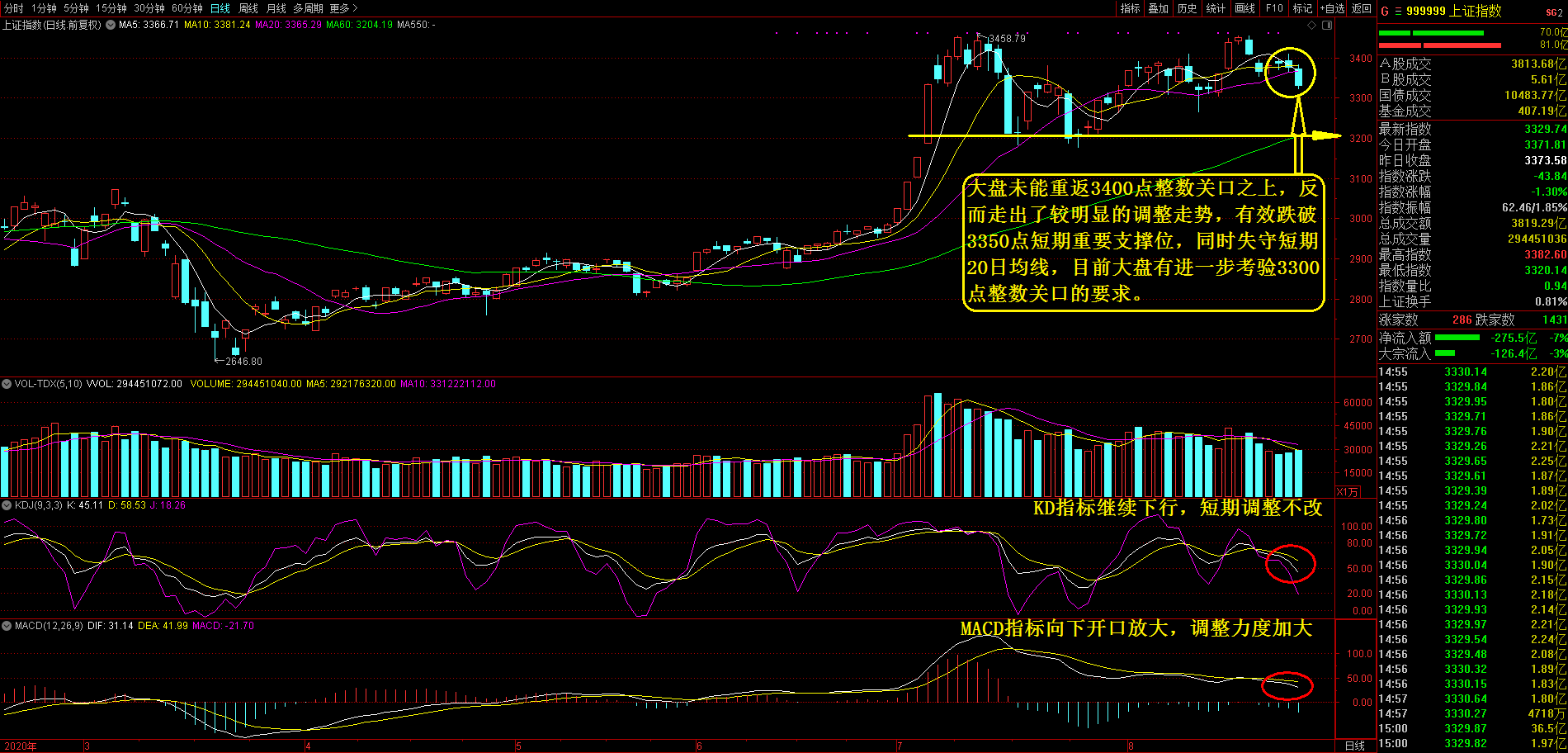Select the 15分钟 period tab
This screenshot has width=1568, height=753.
click(x=111, y=8)
